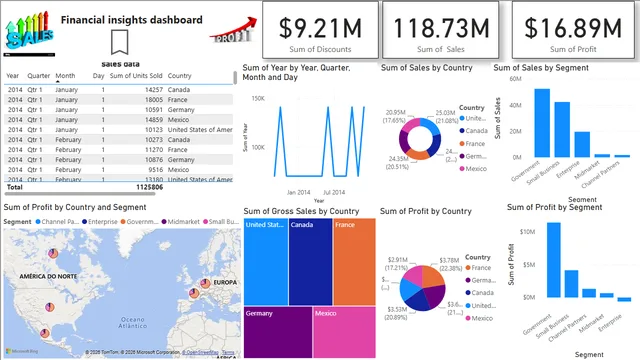Select the Canada treemap tile

coord(310,262)
